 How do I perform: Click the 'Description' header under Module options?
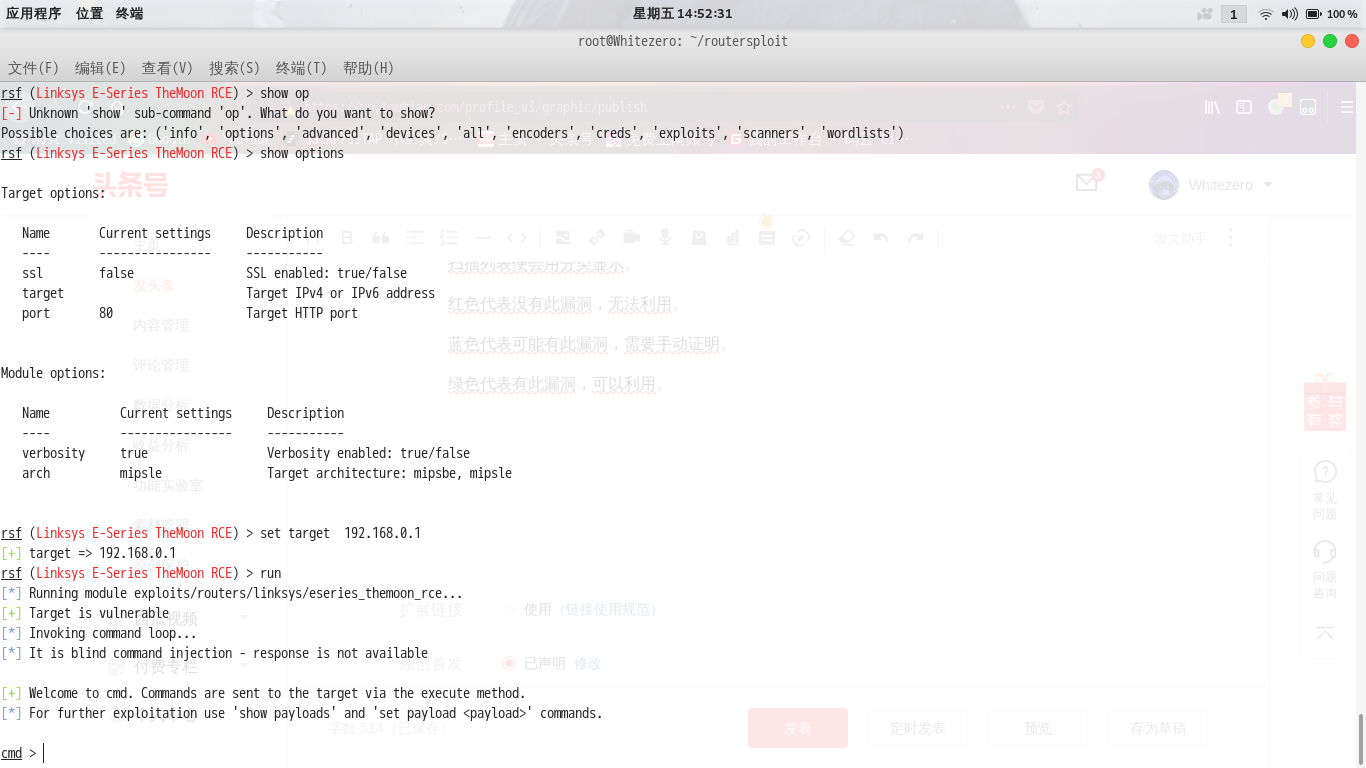coord(306,413)
